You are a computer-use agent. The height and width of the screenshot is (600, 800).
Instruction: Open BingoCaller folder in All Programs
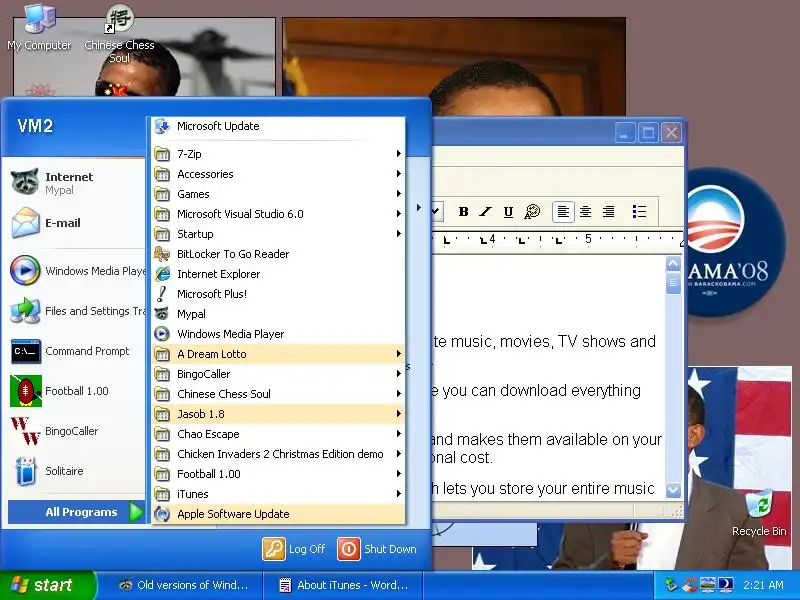point(279,374)
